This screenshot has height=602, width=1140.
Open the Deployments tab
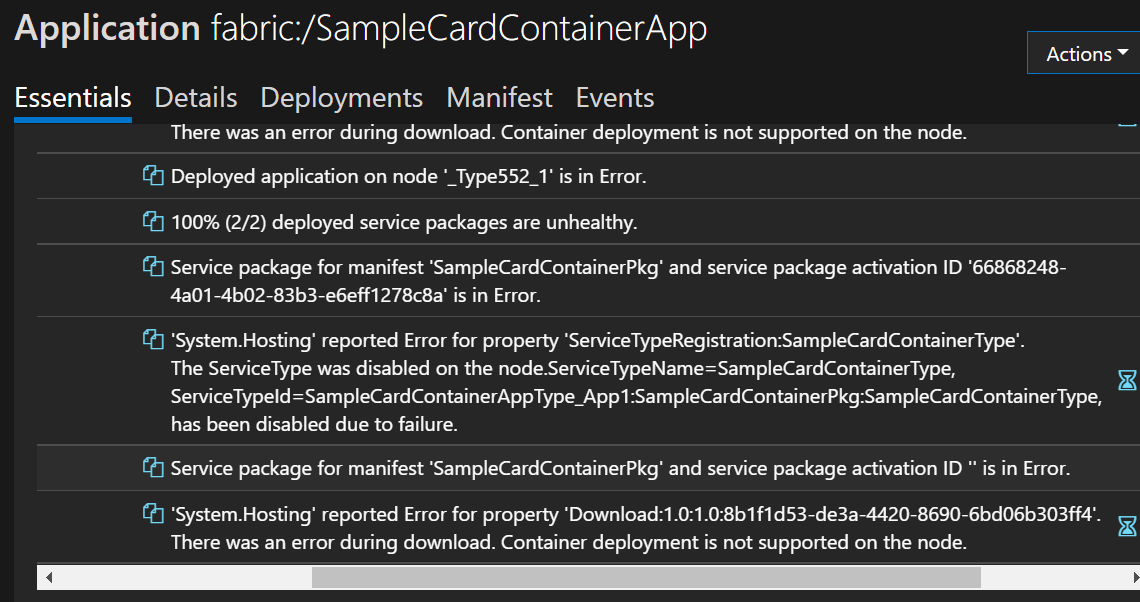pyautogui.click(x=341, y=98)
